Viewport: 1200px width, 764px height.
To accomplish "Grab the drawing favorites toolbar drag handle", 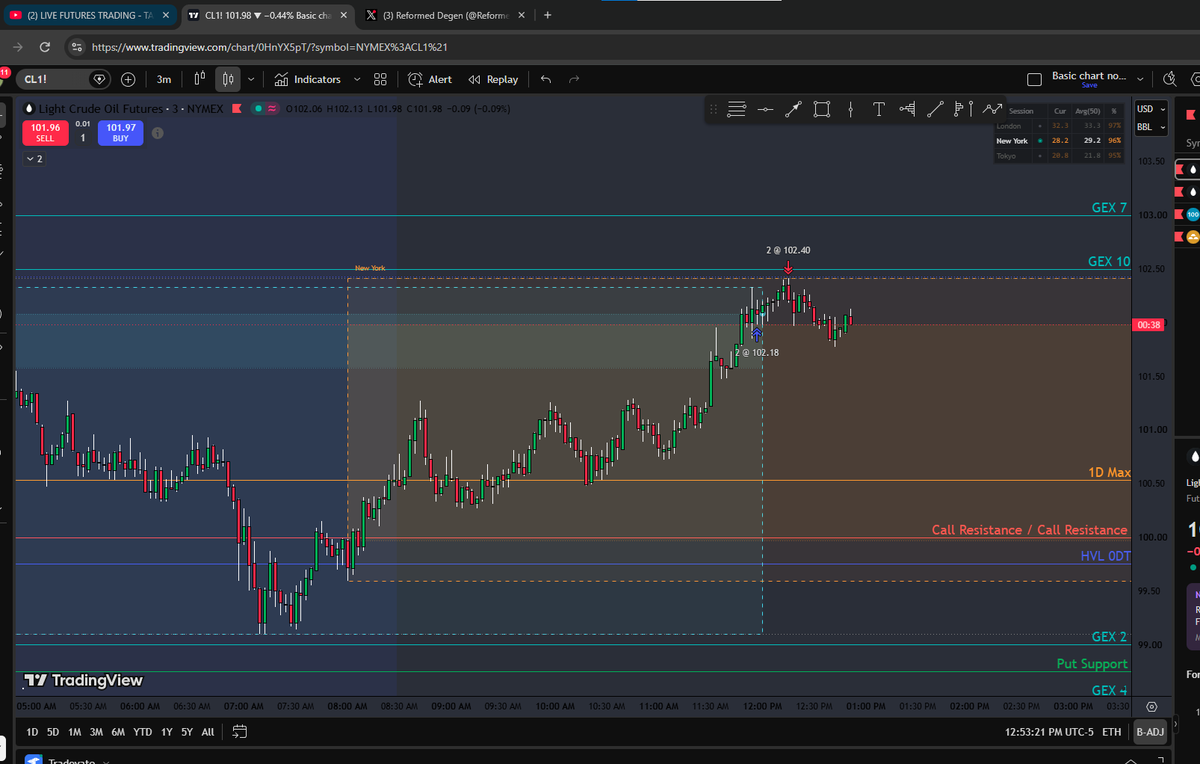I will [x=715, y=109].
